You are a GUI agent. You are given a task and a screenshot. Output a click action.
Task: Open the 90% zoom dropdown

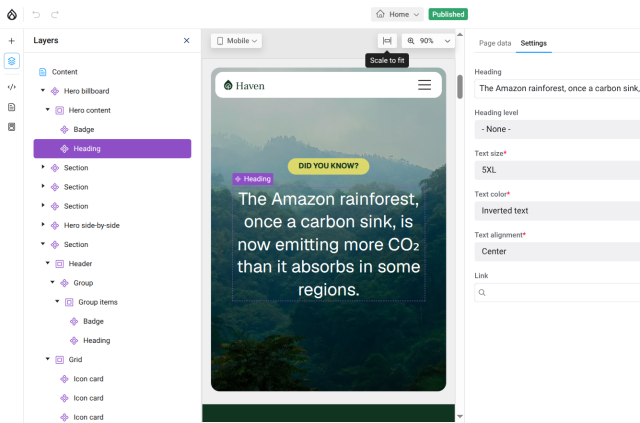(428, 41)
